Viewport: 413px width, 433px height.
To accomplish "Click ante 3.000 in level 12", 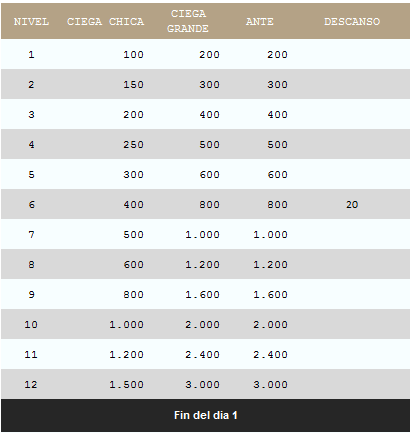I will pyautogui.click(x=270, y=384).
